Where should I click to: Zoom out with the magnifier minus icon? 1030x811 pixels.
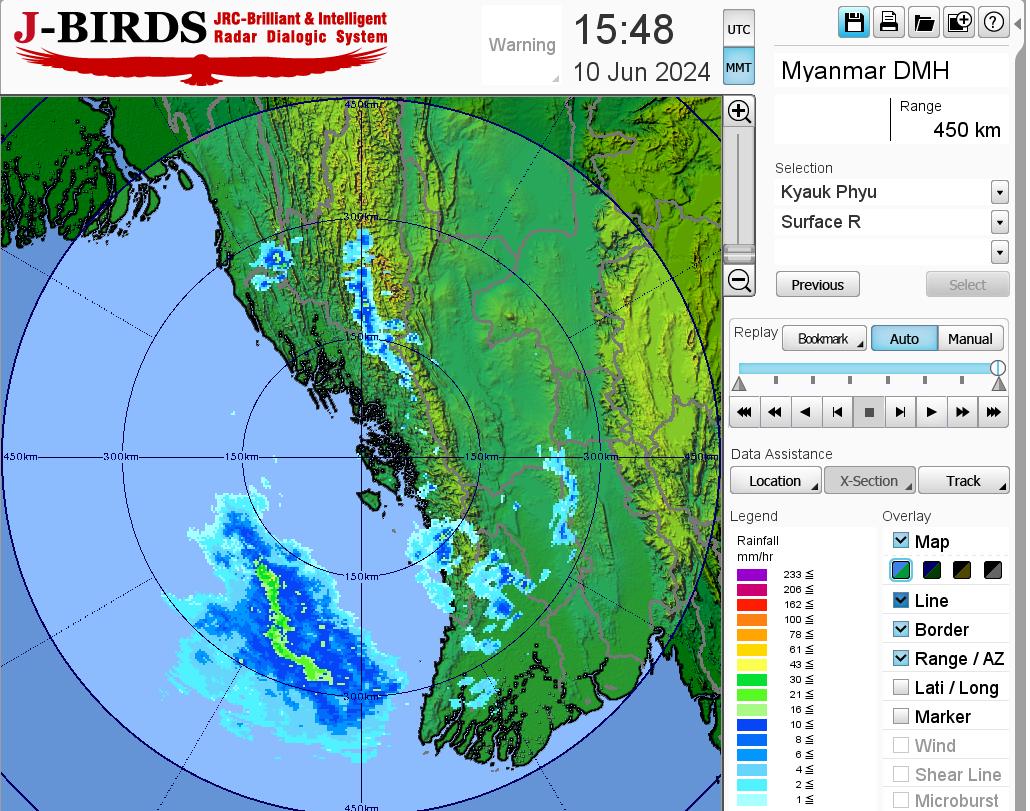(739, 280)
